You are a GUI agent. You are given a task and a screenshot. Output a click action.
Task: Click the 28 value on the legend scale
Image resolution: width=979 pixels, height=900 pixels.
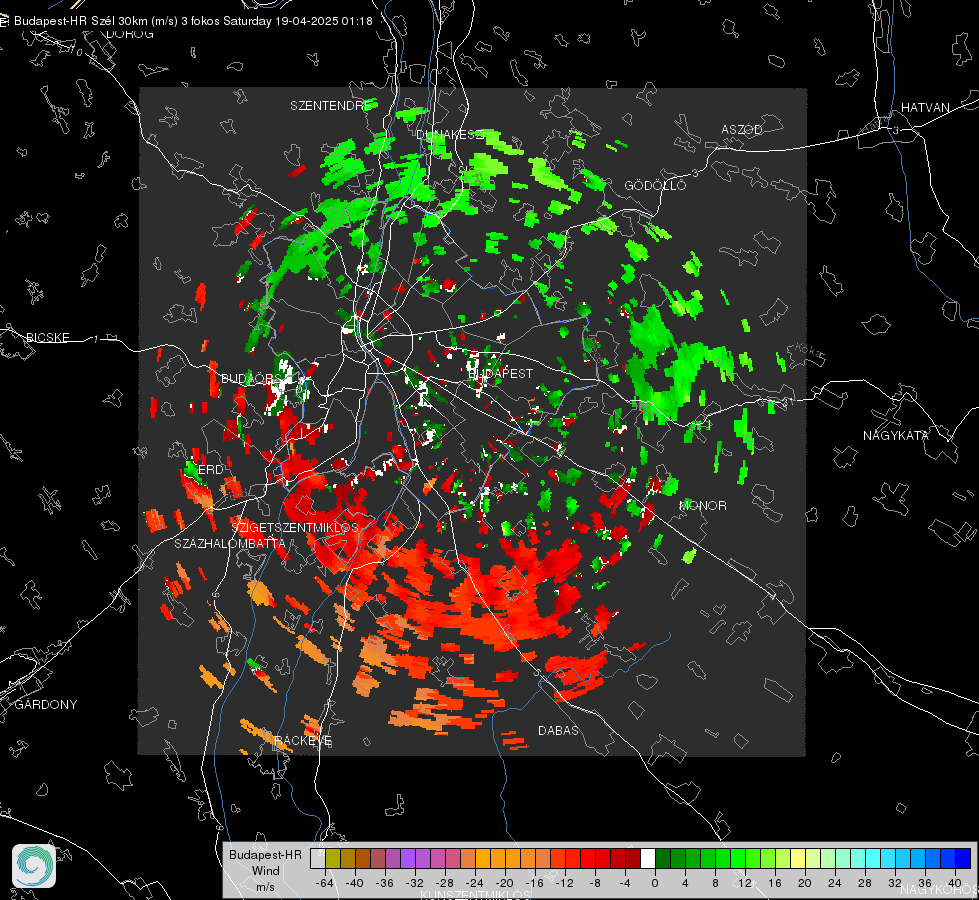tap(865, 883)
